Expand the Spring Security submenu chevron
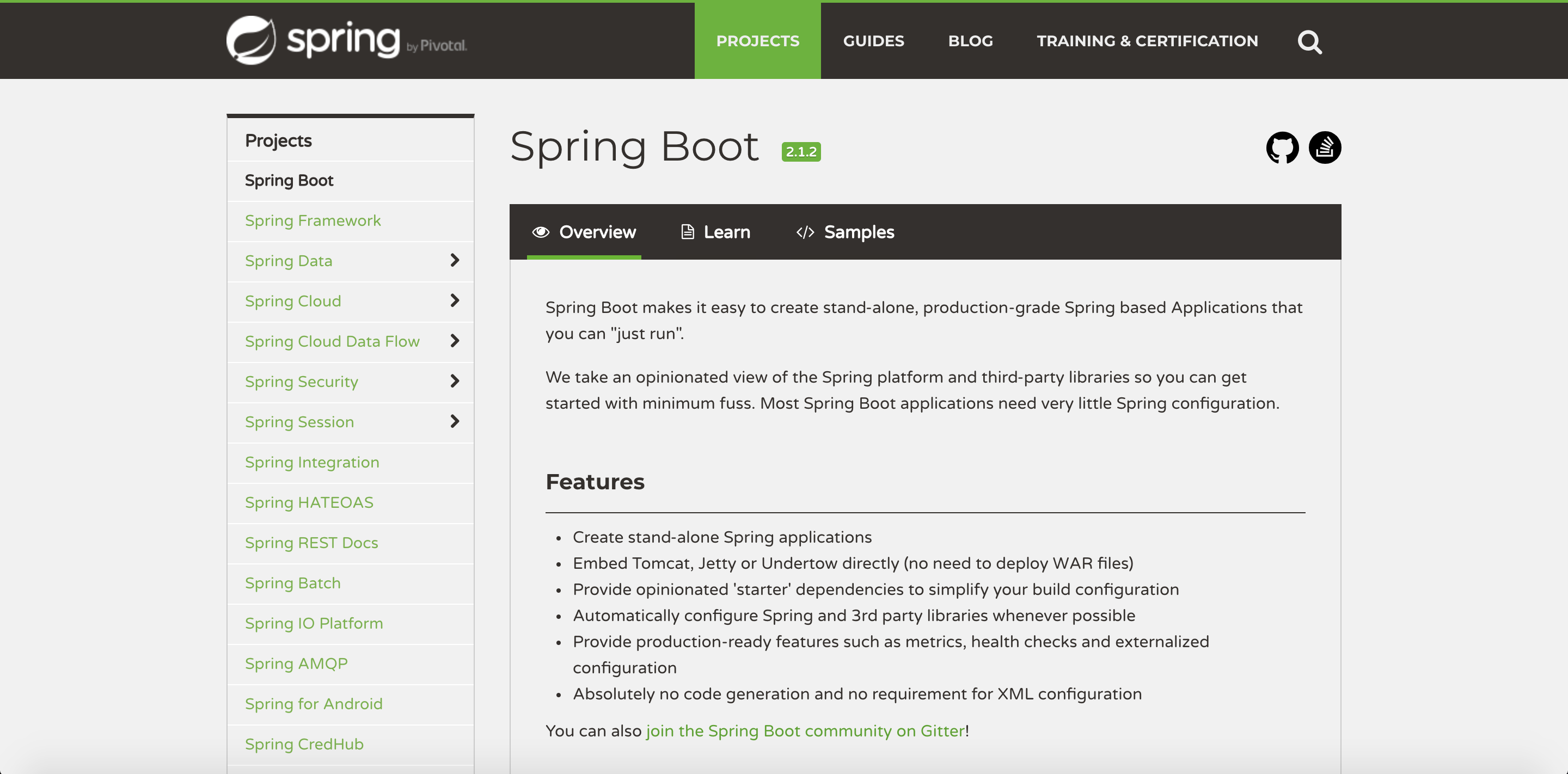This screenshot has width=1568, height=774. (x=454, y=381)
